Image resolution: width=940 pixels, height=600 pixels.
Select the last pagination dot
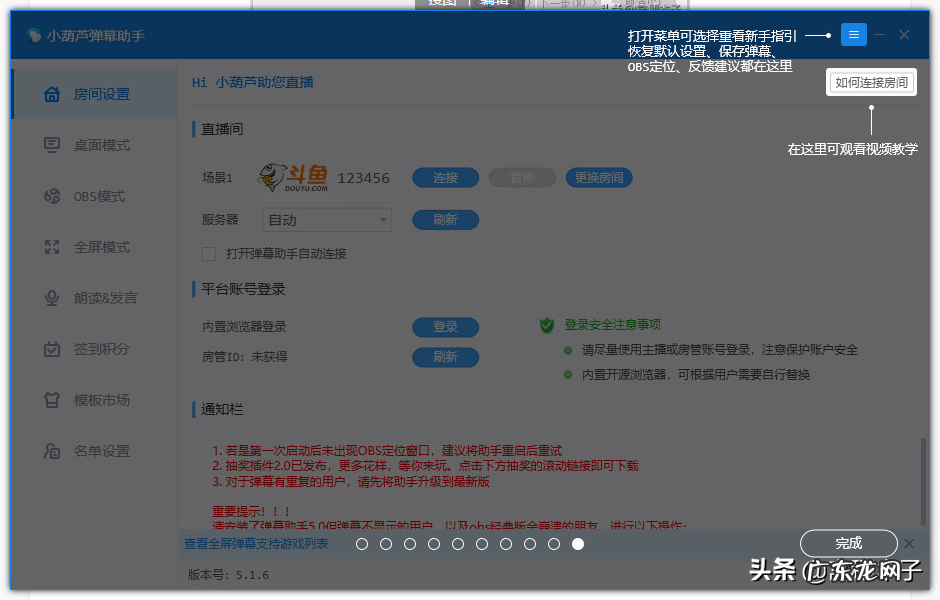click(578, 544)
